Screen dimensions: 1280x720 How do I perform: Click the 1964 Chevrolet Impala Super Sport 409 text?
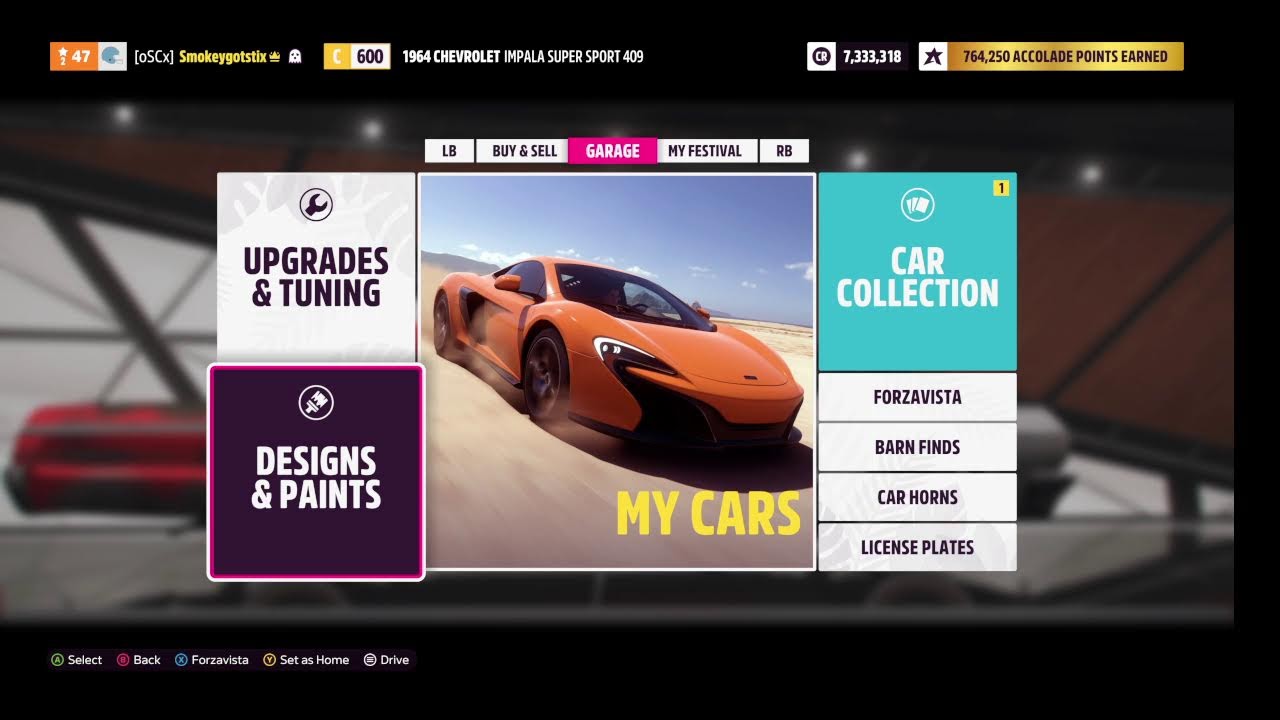(x=523, y=57)
